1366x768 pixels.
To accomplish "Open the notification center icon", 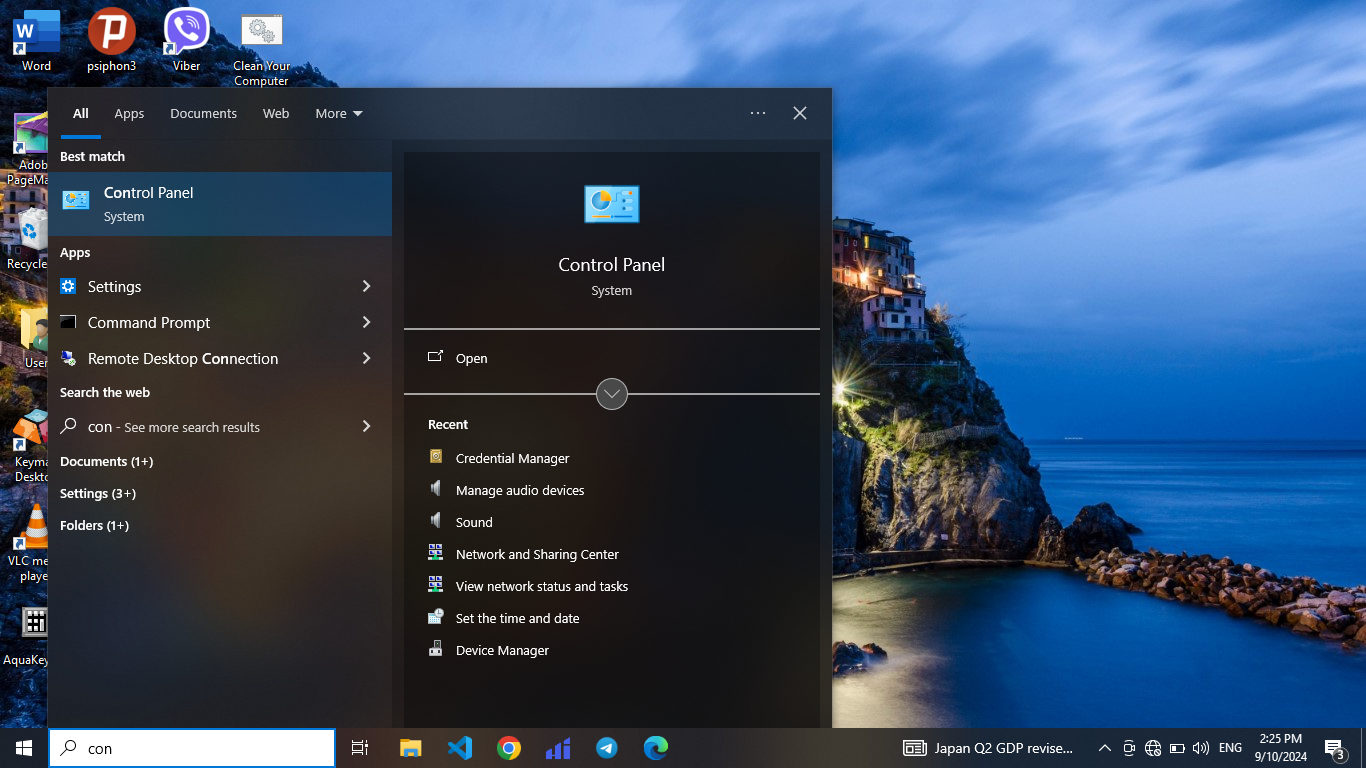I will coord(1335,748).
